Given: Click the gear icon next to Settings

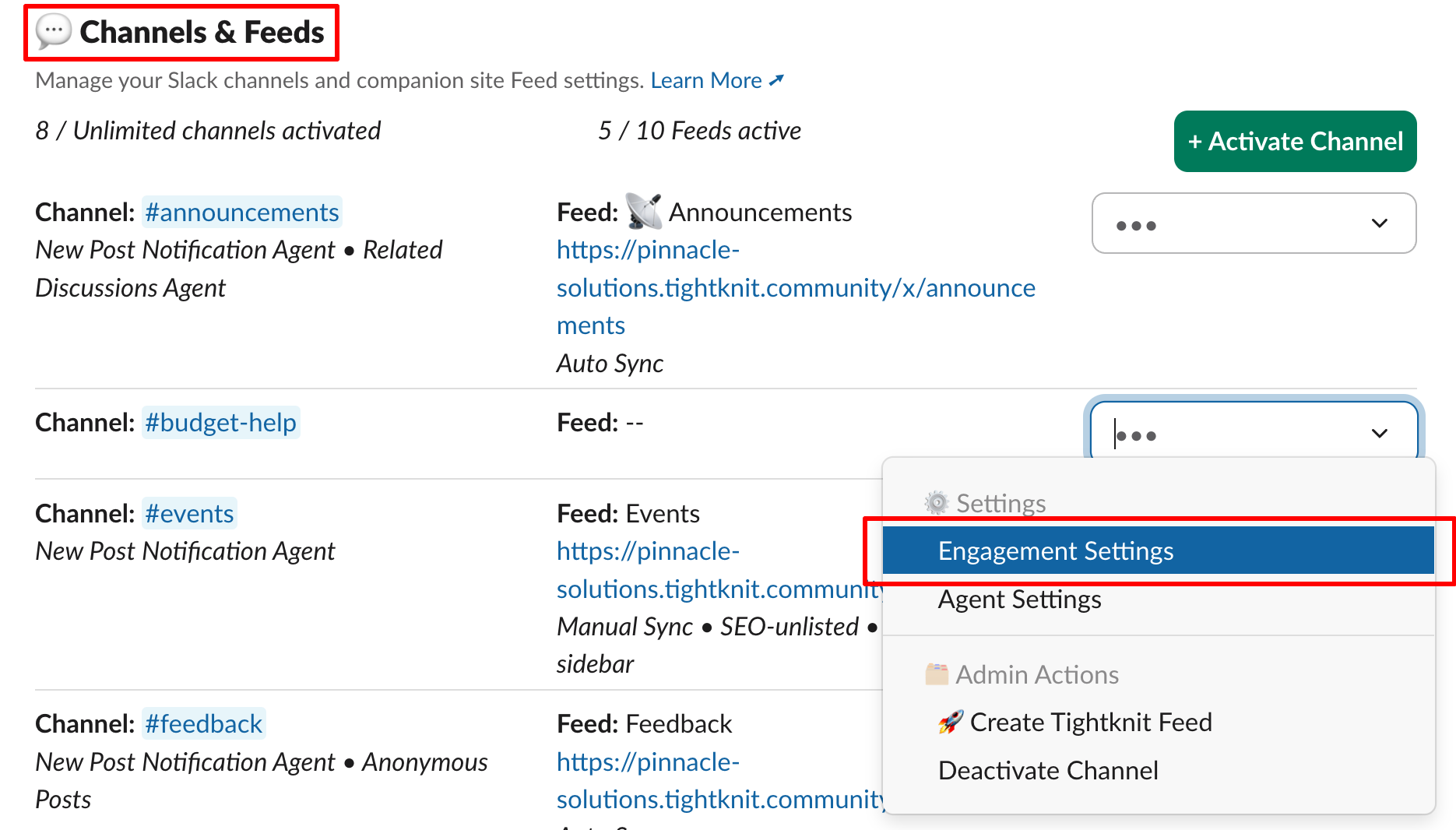Looking at the screenshot, I should coord(937,503).
